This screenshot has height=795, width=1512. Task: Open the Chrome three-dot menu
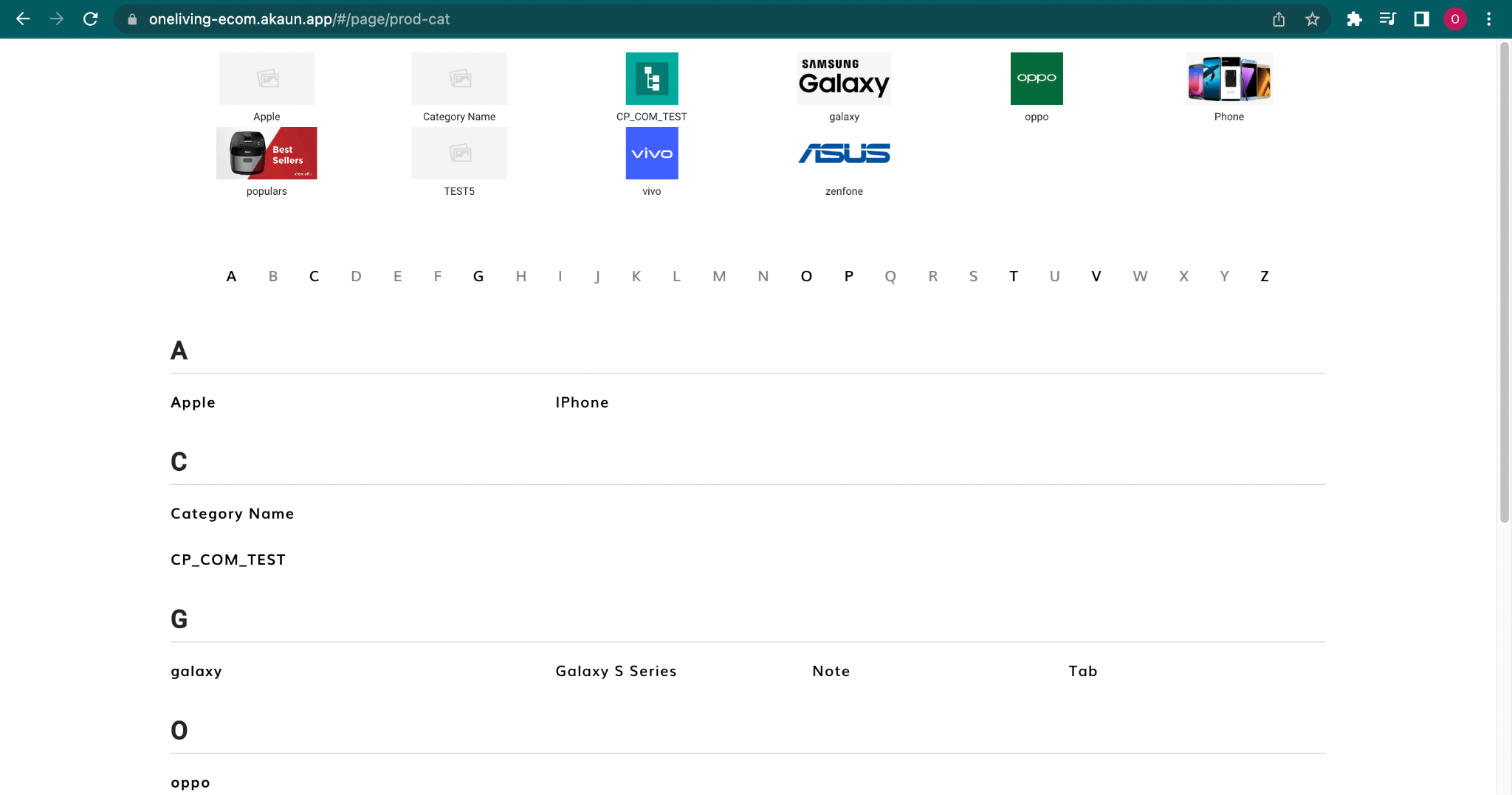(1488, 19)
